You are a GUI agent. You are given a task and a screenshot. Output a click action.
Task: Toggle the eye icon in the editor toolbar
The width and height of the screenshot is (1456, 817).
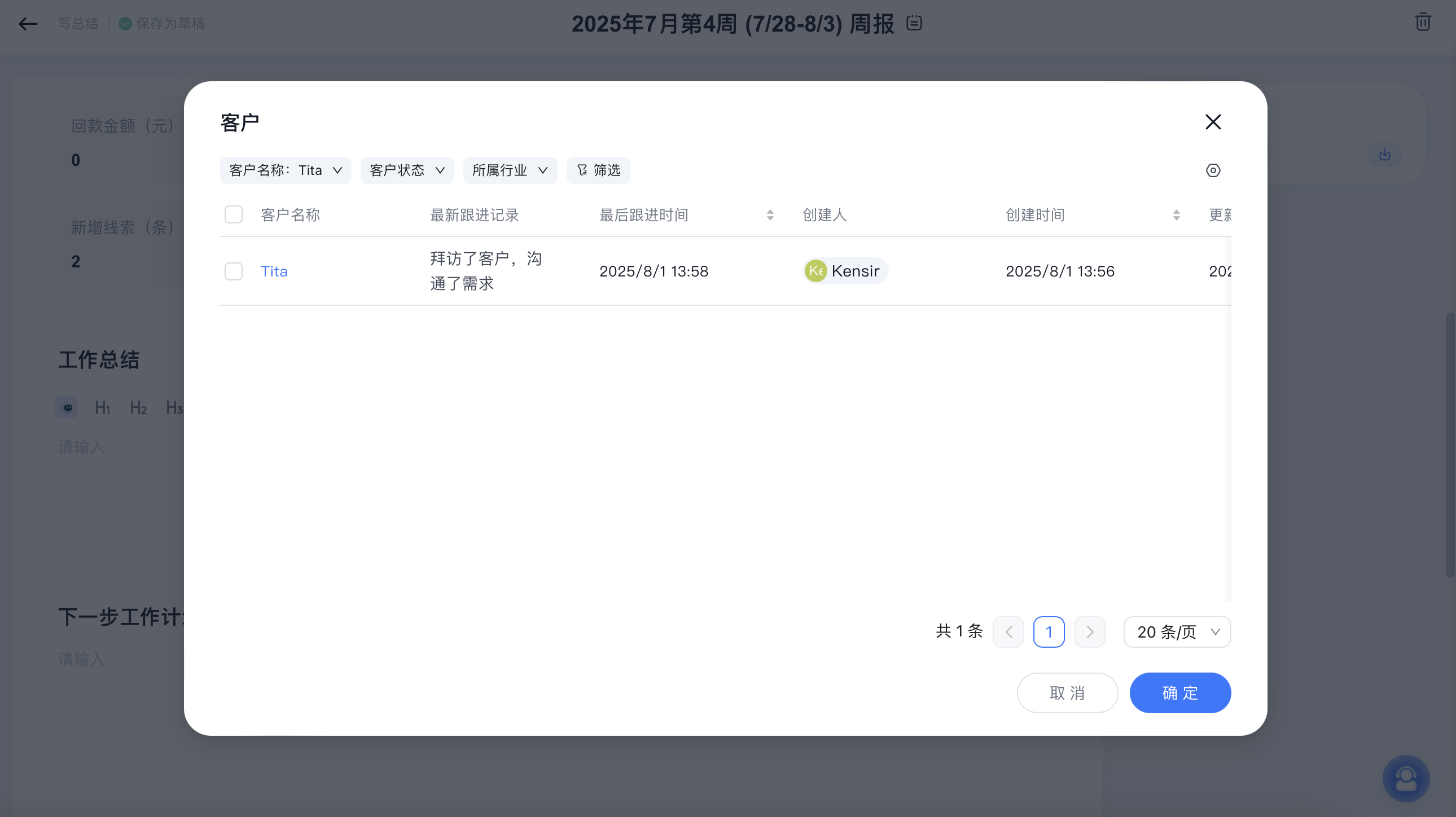67,407
